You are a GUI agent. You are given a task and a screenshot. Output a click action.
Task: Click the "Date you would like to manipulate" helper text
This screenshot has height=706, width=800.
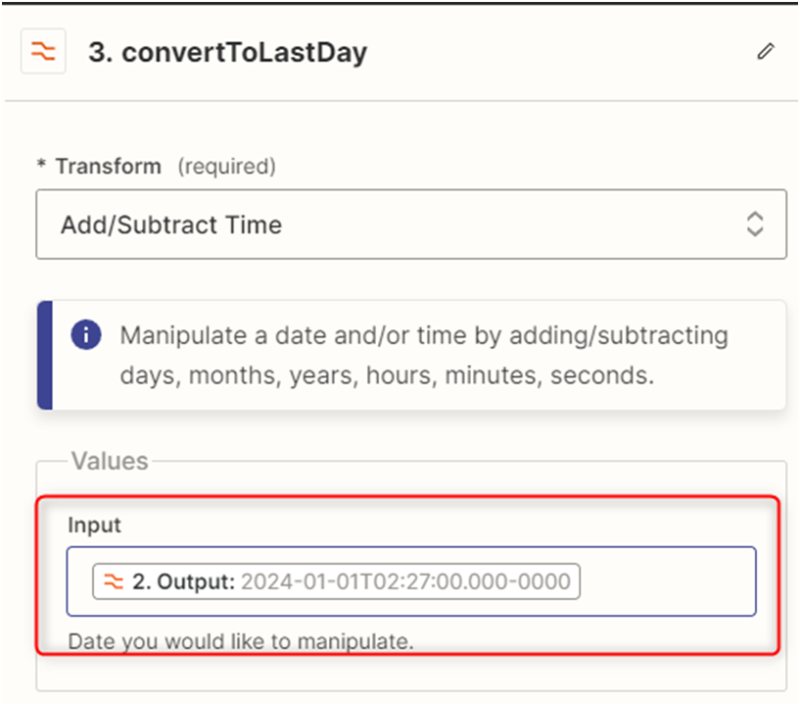(x=240, y=641)
